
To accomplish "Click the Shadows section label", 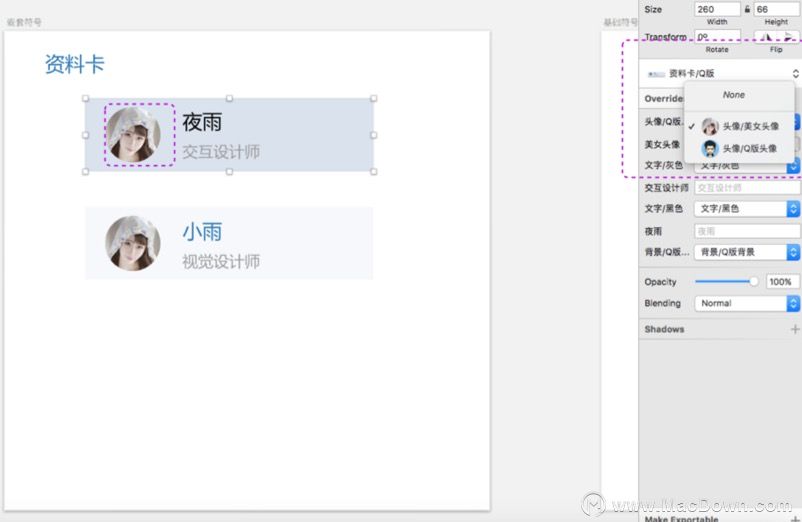I will click(664, 329).
